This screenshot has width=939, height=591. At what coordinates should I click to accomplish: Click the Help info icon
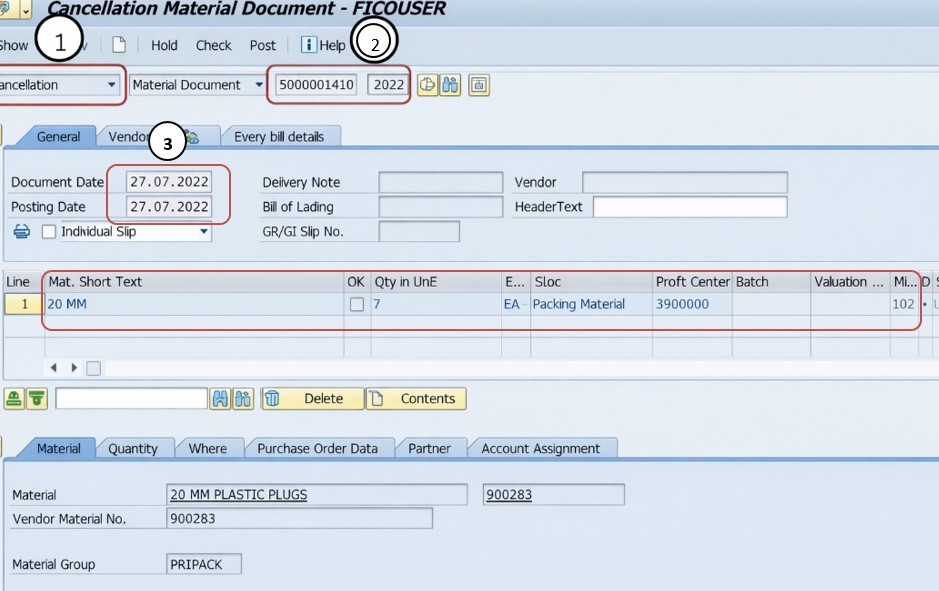309,45
